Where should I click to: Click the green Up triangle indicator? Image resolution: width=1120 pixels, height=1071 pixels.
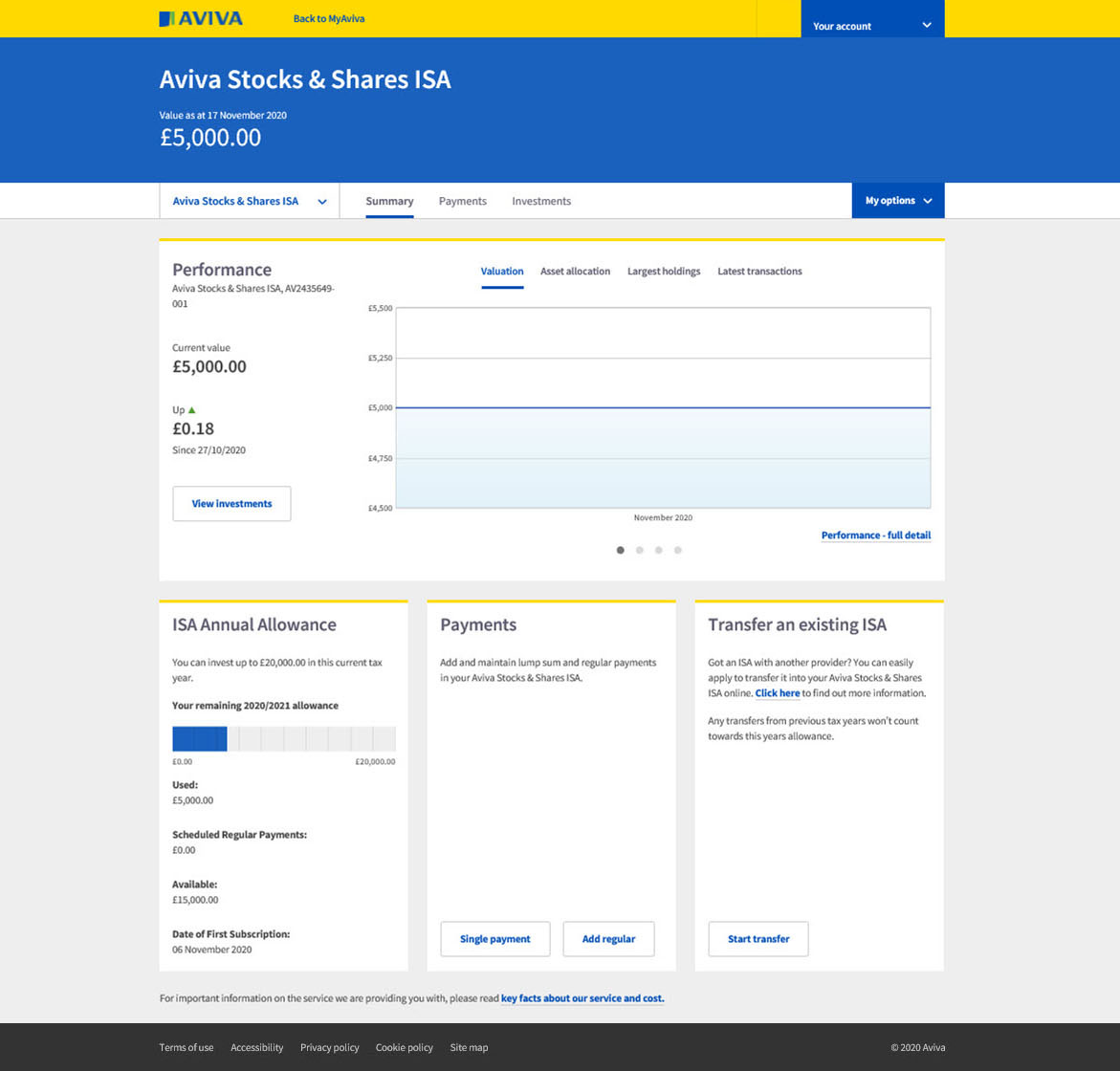tap(191, 410)
